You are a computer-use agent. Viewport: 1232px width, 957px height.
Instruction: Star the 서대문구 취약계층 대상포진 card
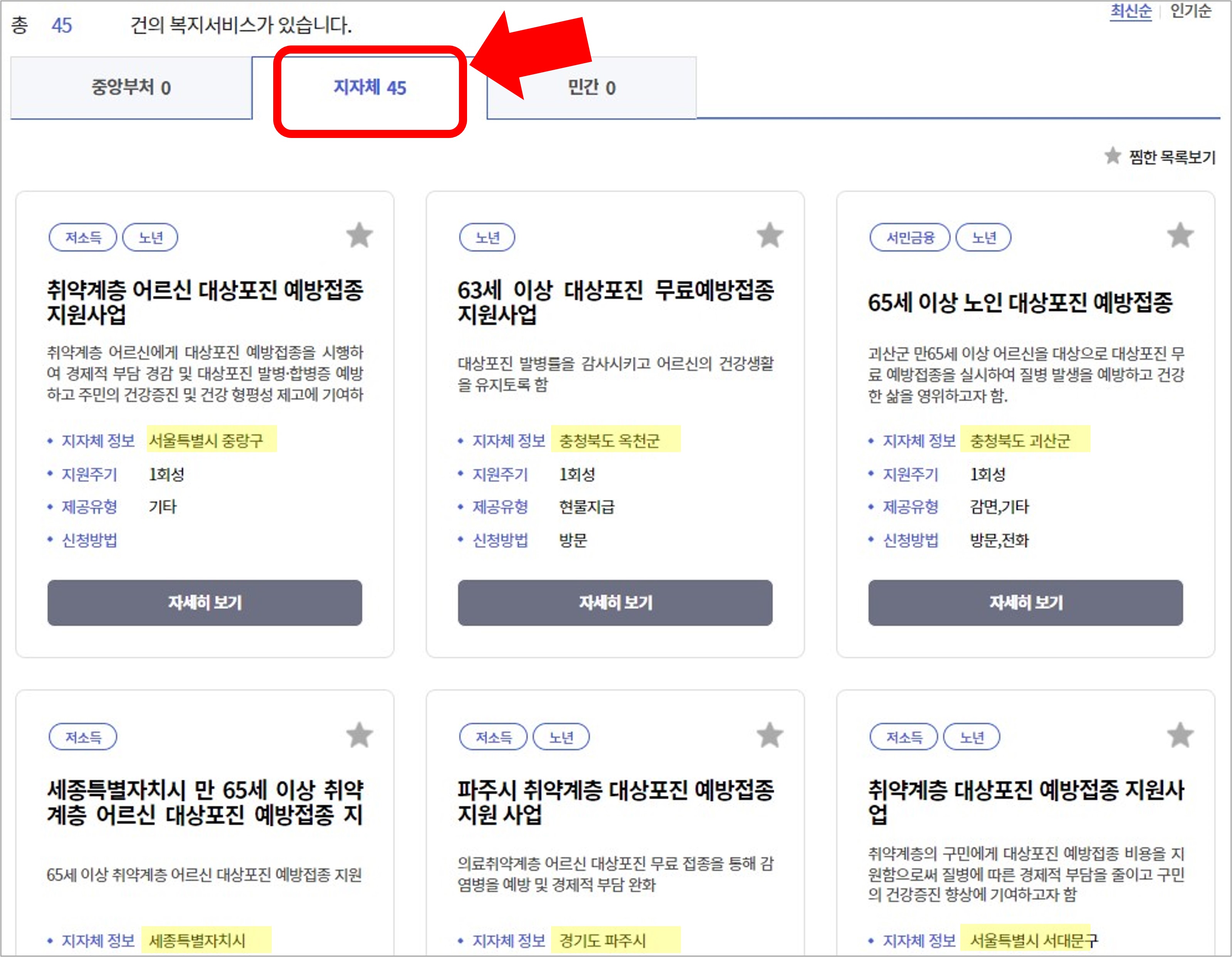[x=1180, y=735]
